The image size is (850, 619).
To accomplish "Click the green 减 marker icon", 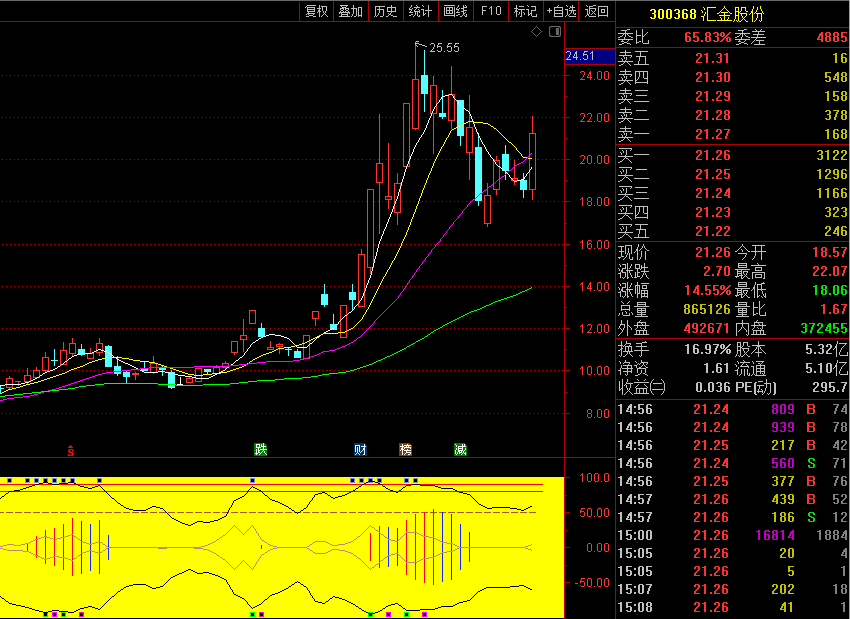I will [x=460, y=449].
